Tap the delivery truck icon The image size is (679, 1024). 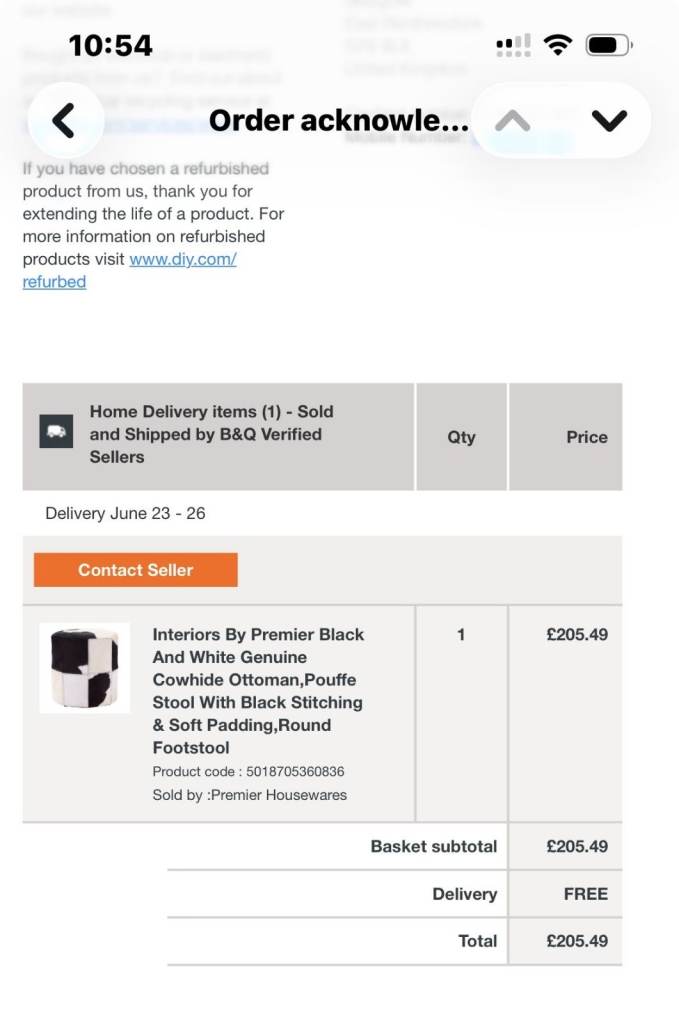(56, 431)
